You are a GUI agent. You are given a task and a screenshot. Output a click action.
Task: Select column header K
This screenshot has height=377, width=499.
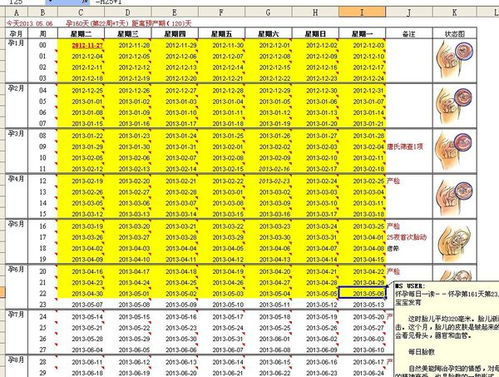point(455,13)
